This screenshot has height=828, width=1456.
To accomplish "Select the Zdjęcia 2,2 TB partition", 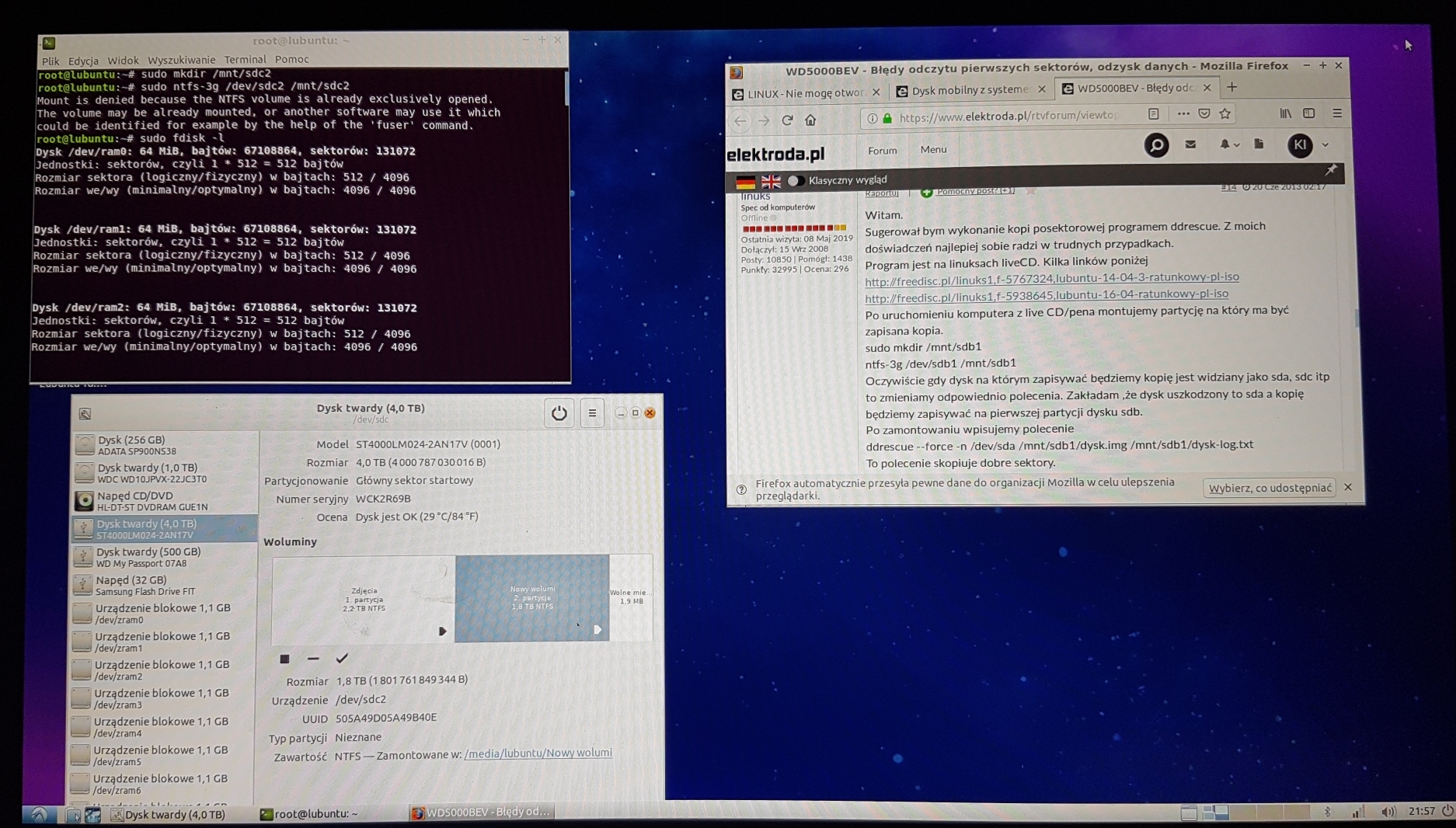I will (364, 599).
